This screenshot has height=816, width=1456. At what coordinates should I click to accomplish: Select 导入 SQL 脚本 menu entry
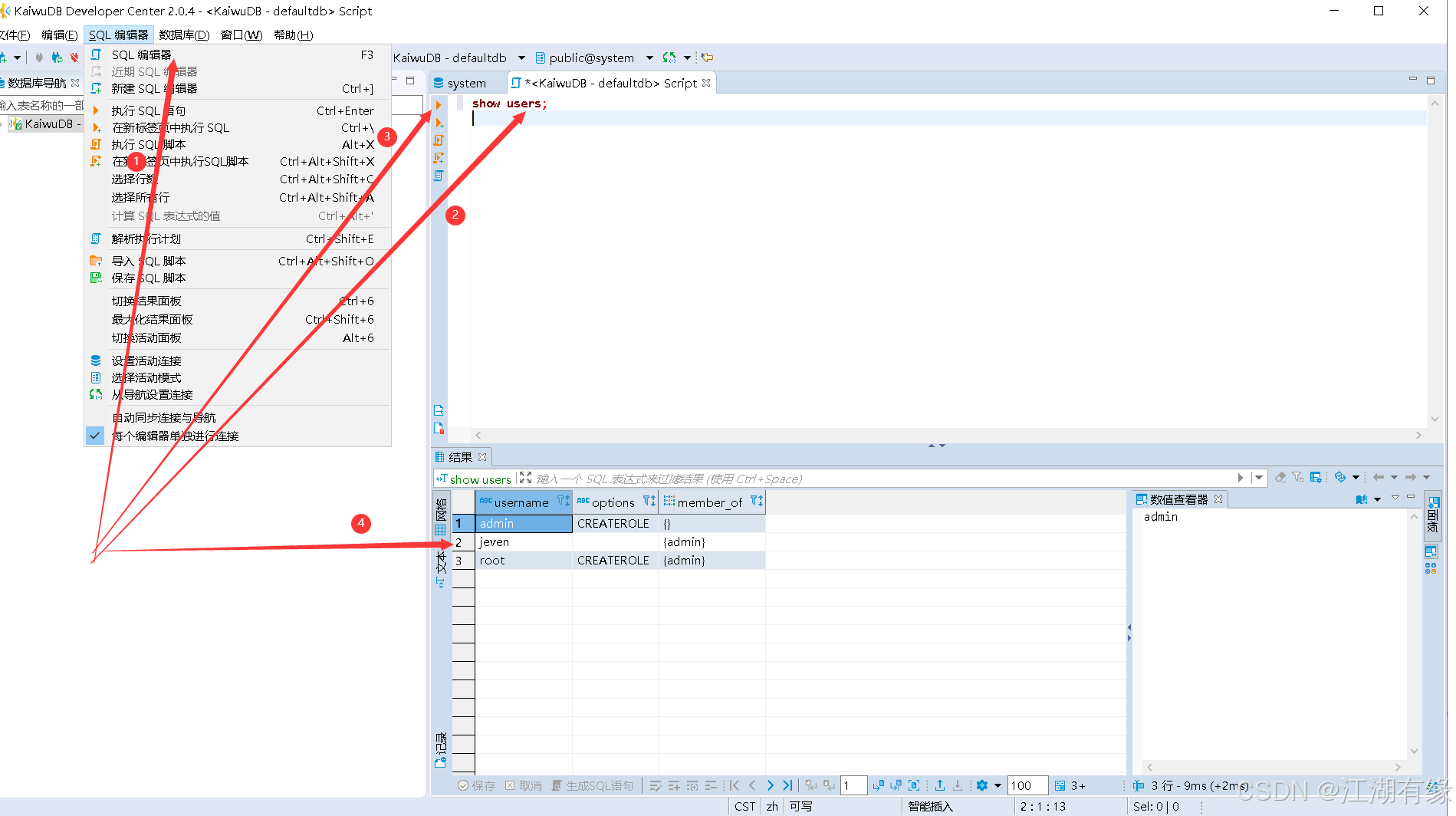pyautogui.click(x=238, y=261)
